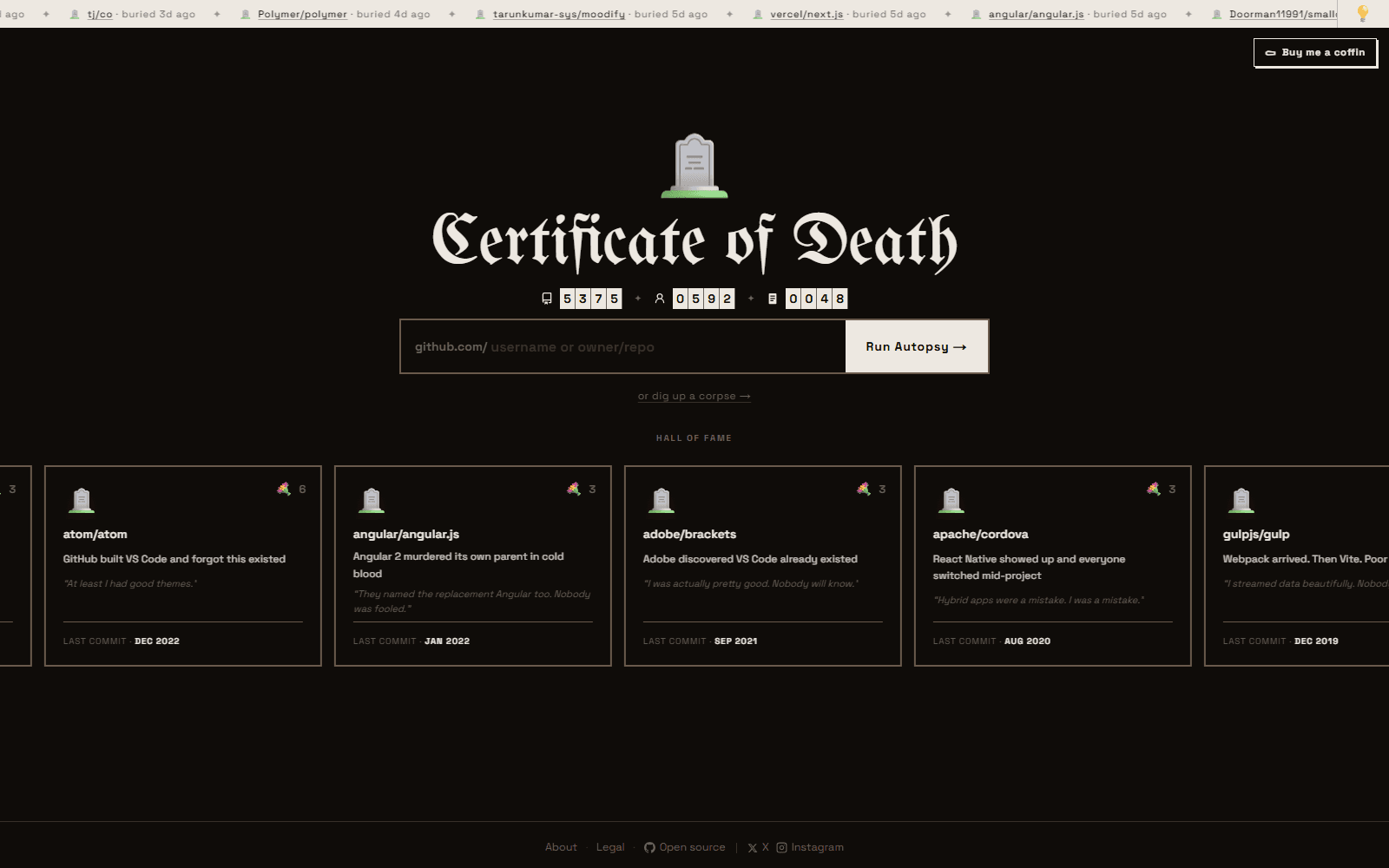Click the Certificate of Death title

694,241
